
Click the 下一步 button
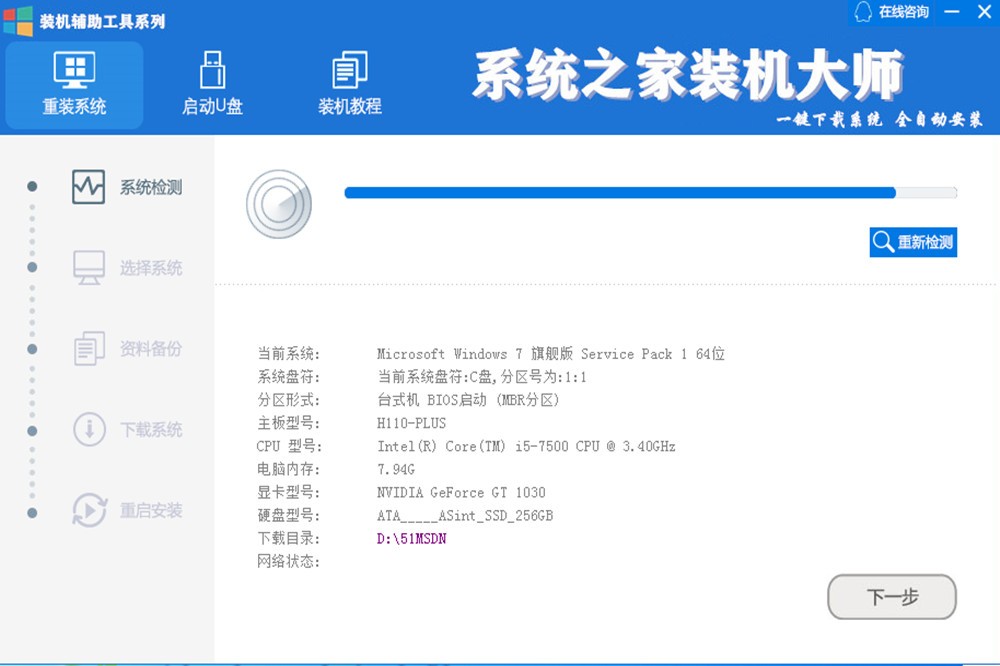tap(892, 597)
